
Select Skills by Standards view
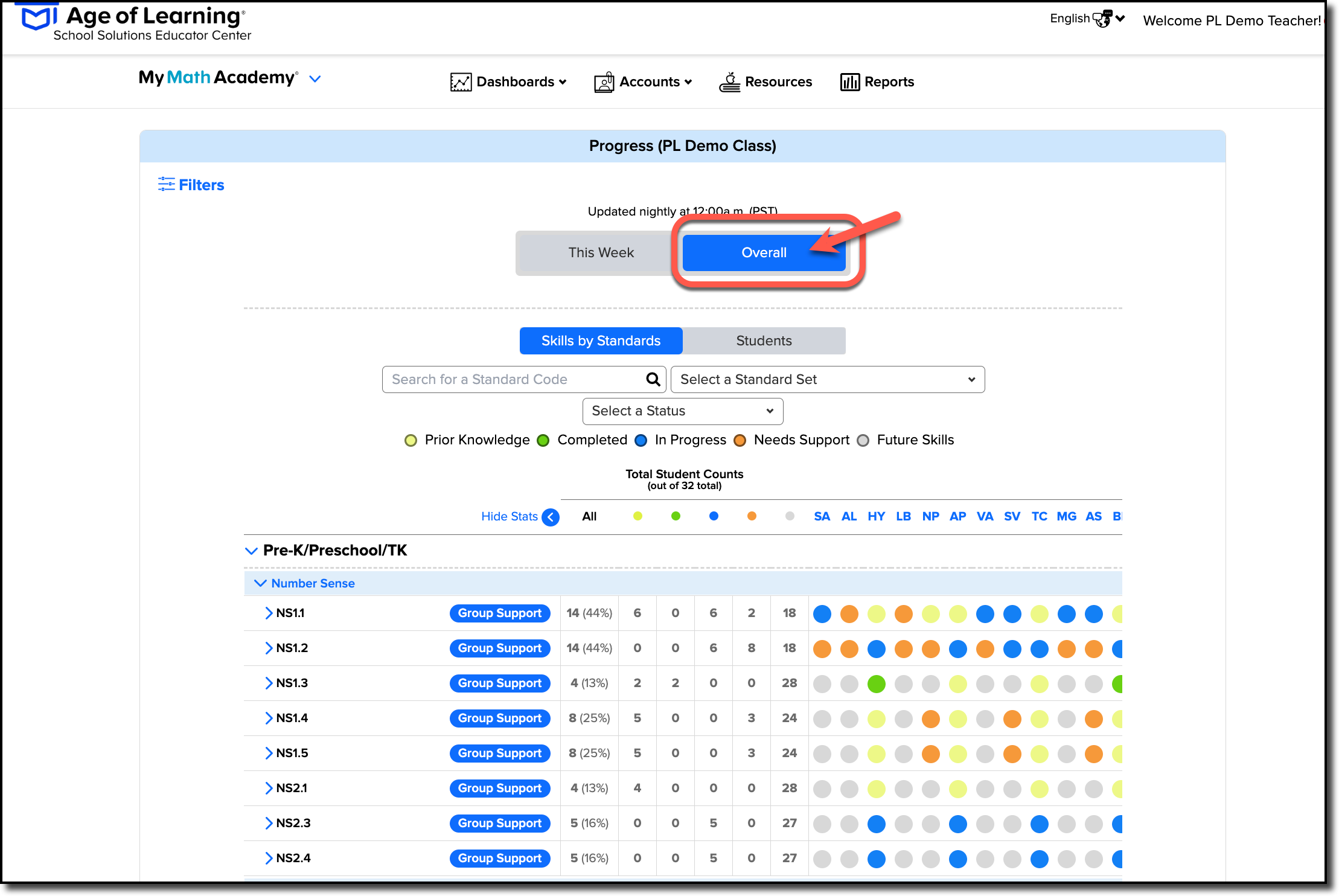pyautogui.click(x=601, y=341)
